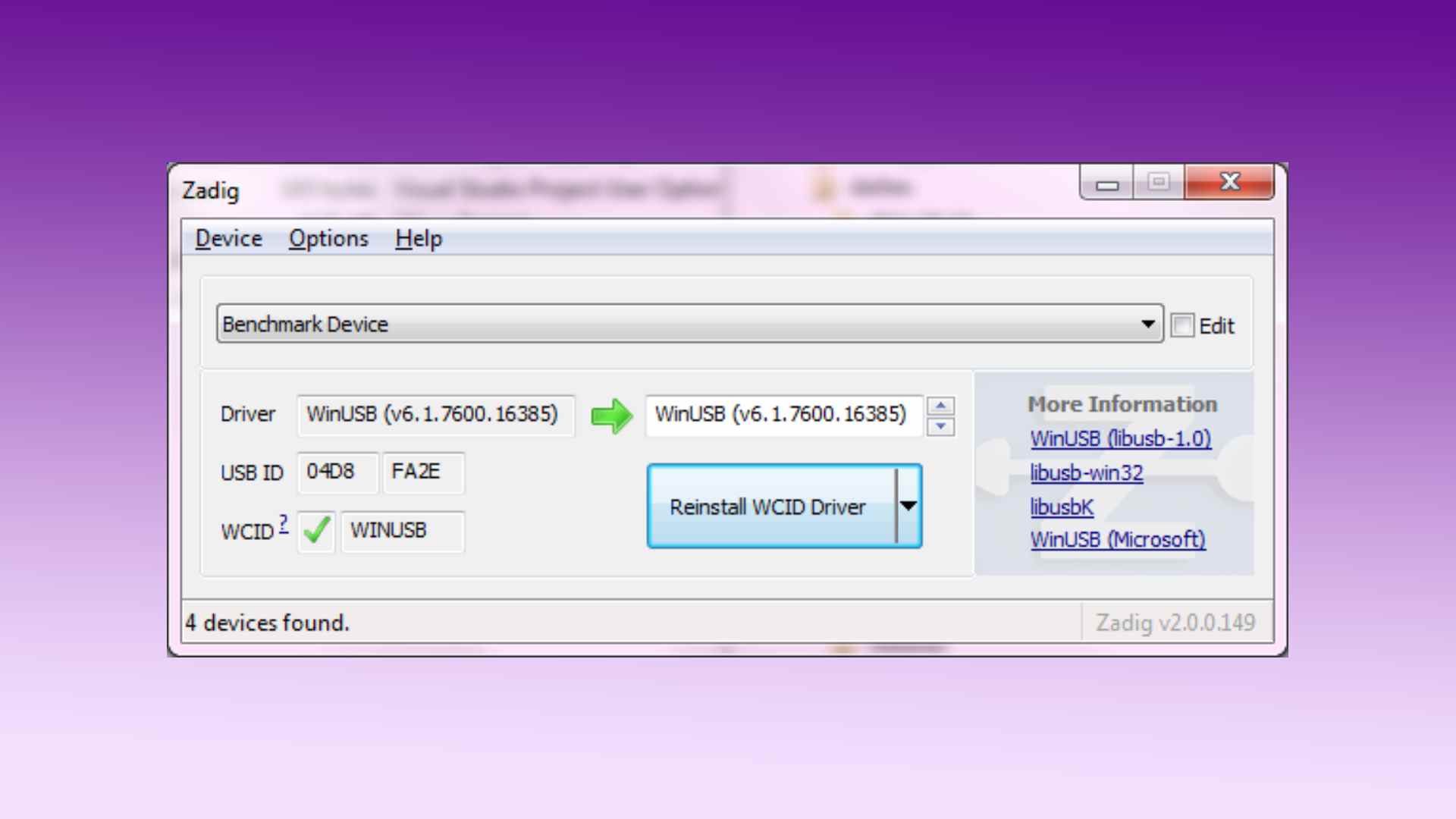Open the libusbK link

pos(1062,507)
